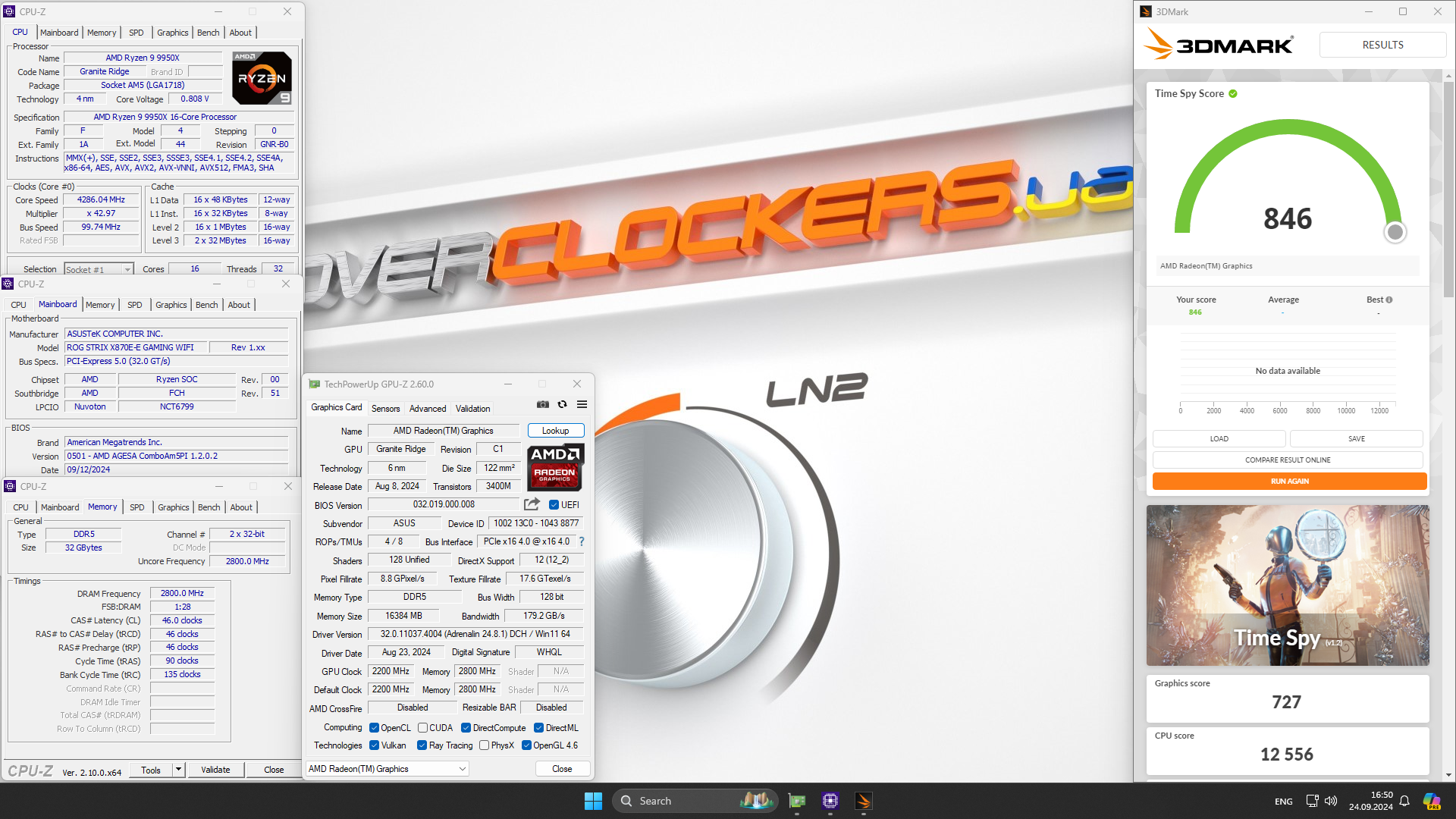
Task: Open 3DMark from the taskbar
Action: pyautogui.click(x=863, y=801)
